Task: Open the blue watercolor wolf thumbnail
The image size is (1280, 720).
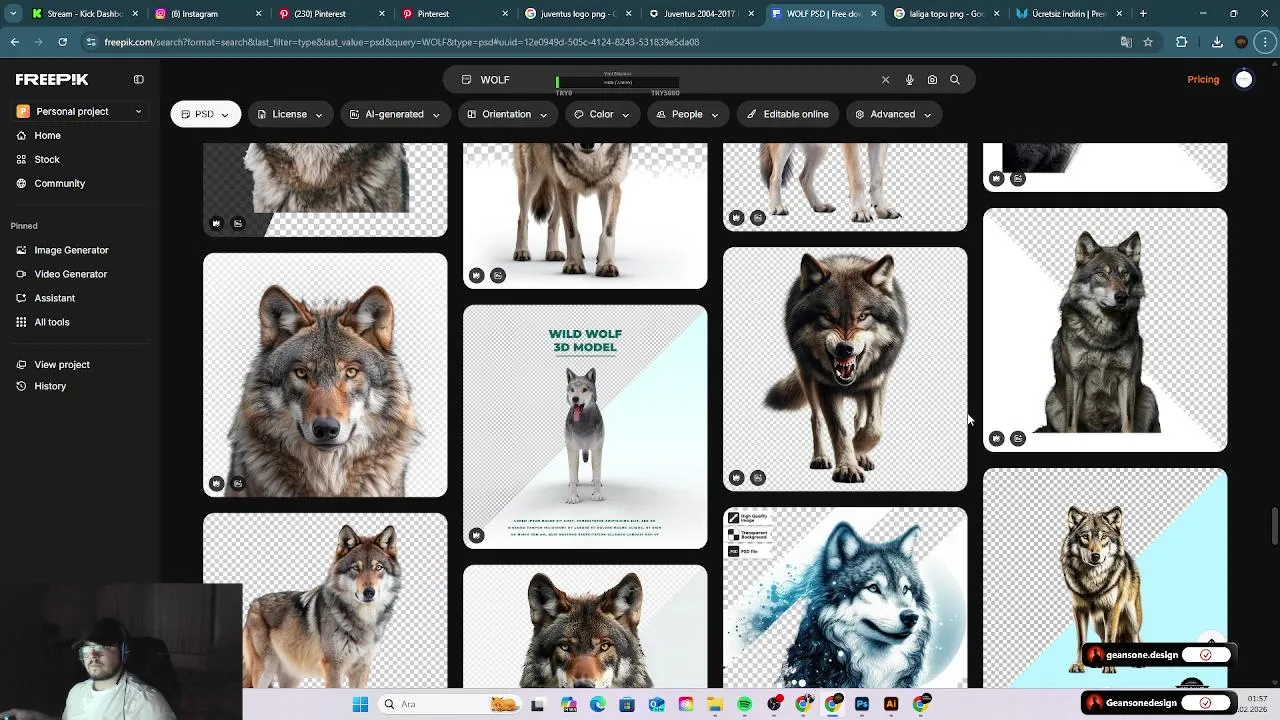Action: click(845, 598)
